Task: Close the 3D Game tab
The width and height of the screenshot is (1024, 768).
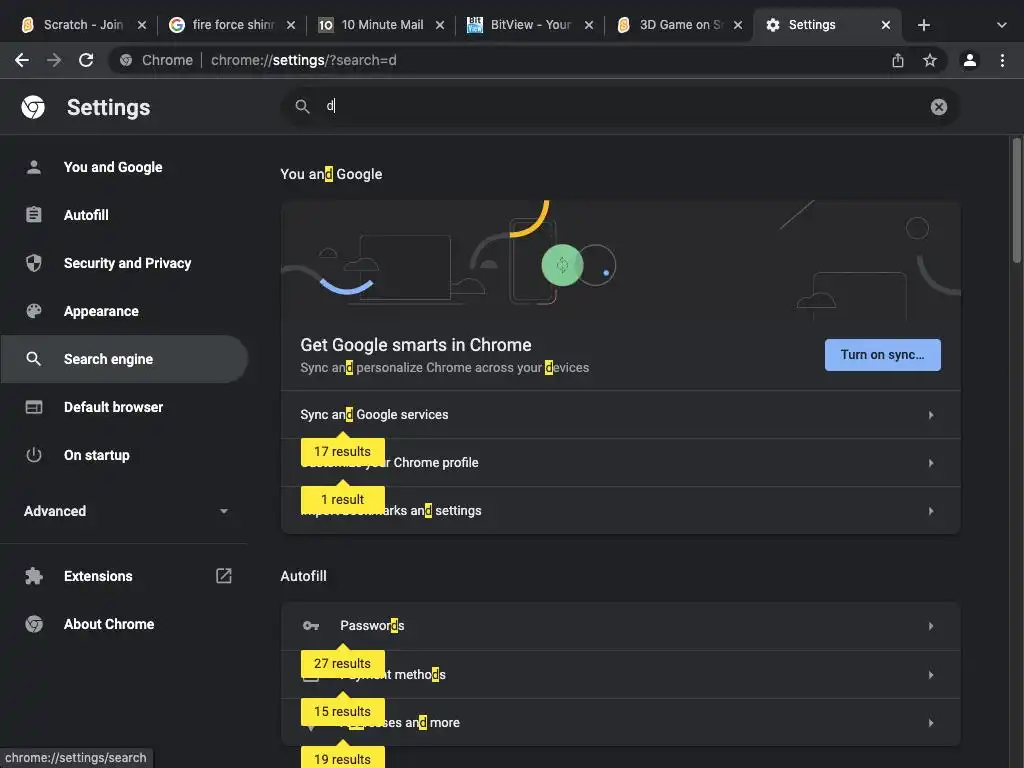Action: click(x=737, y=25)
